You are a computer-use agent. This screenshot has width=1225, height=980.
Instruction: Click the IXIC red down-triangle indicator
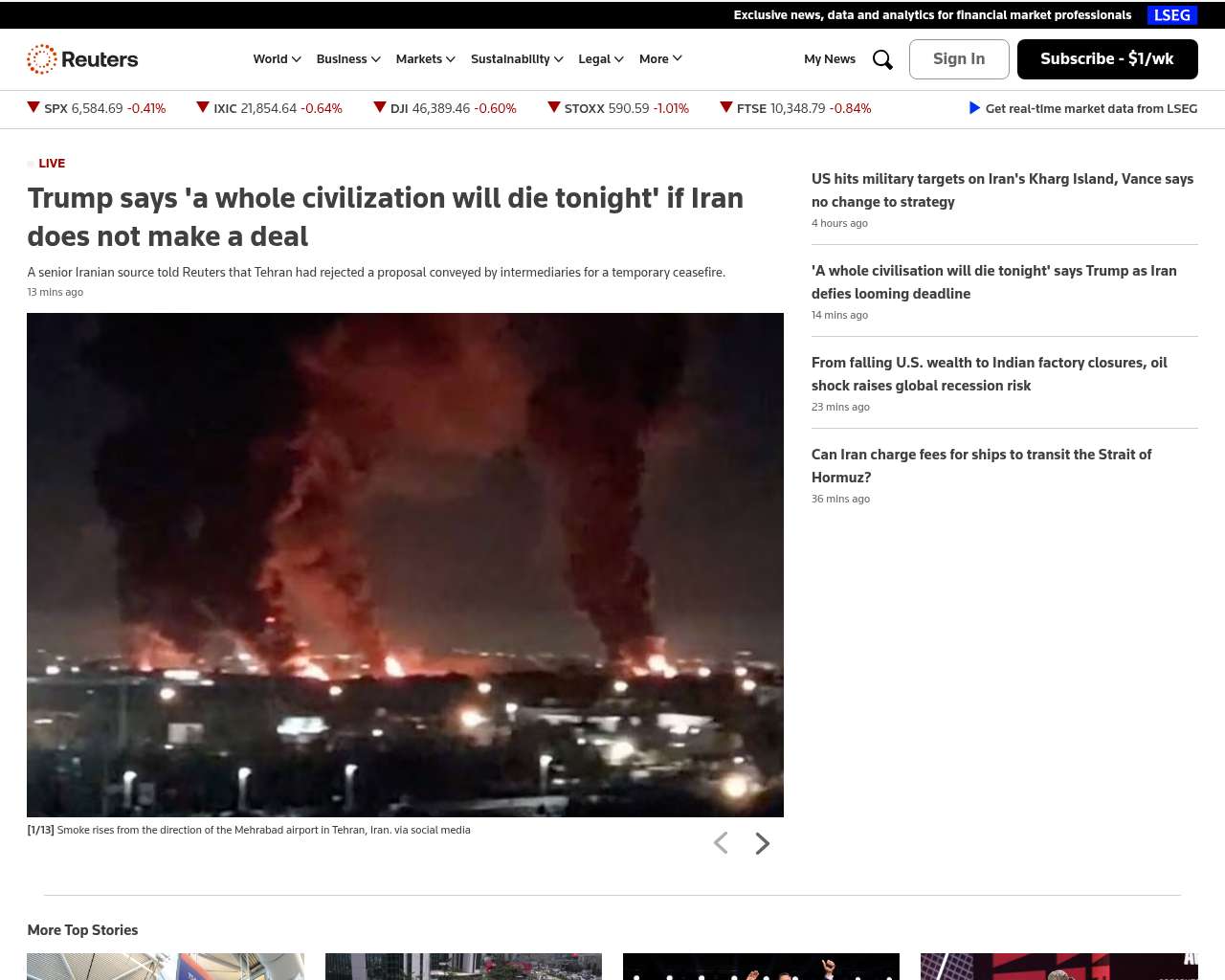tap(203, 107)
